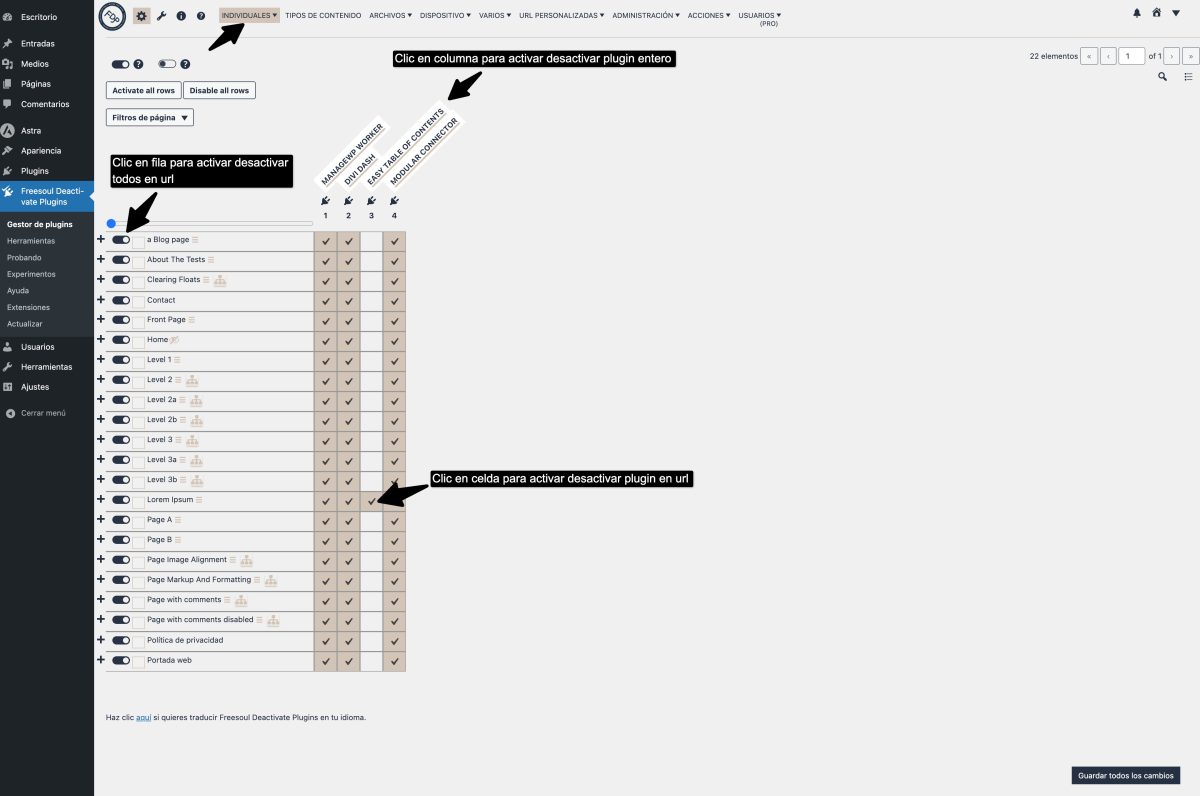Select the Individuales menu

click(x=249, y=15)
